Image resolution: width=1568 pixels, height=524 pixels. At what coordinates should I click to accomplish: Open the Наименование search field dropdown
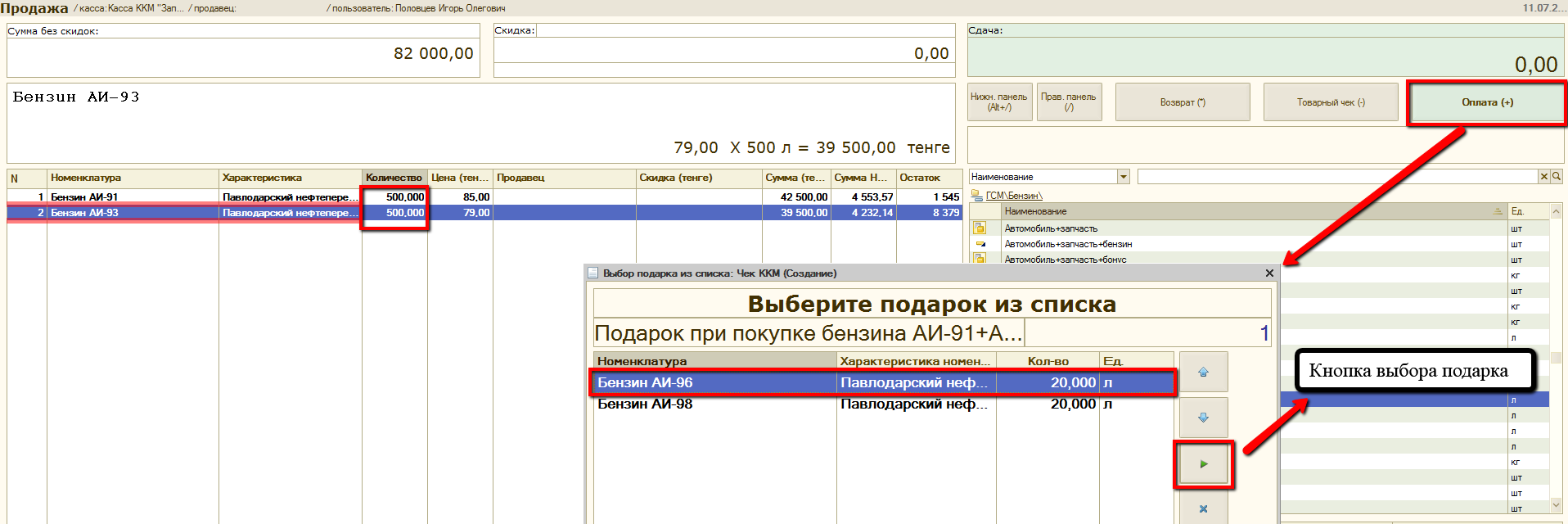point(1124,177)
